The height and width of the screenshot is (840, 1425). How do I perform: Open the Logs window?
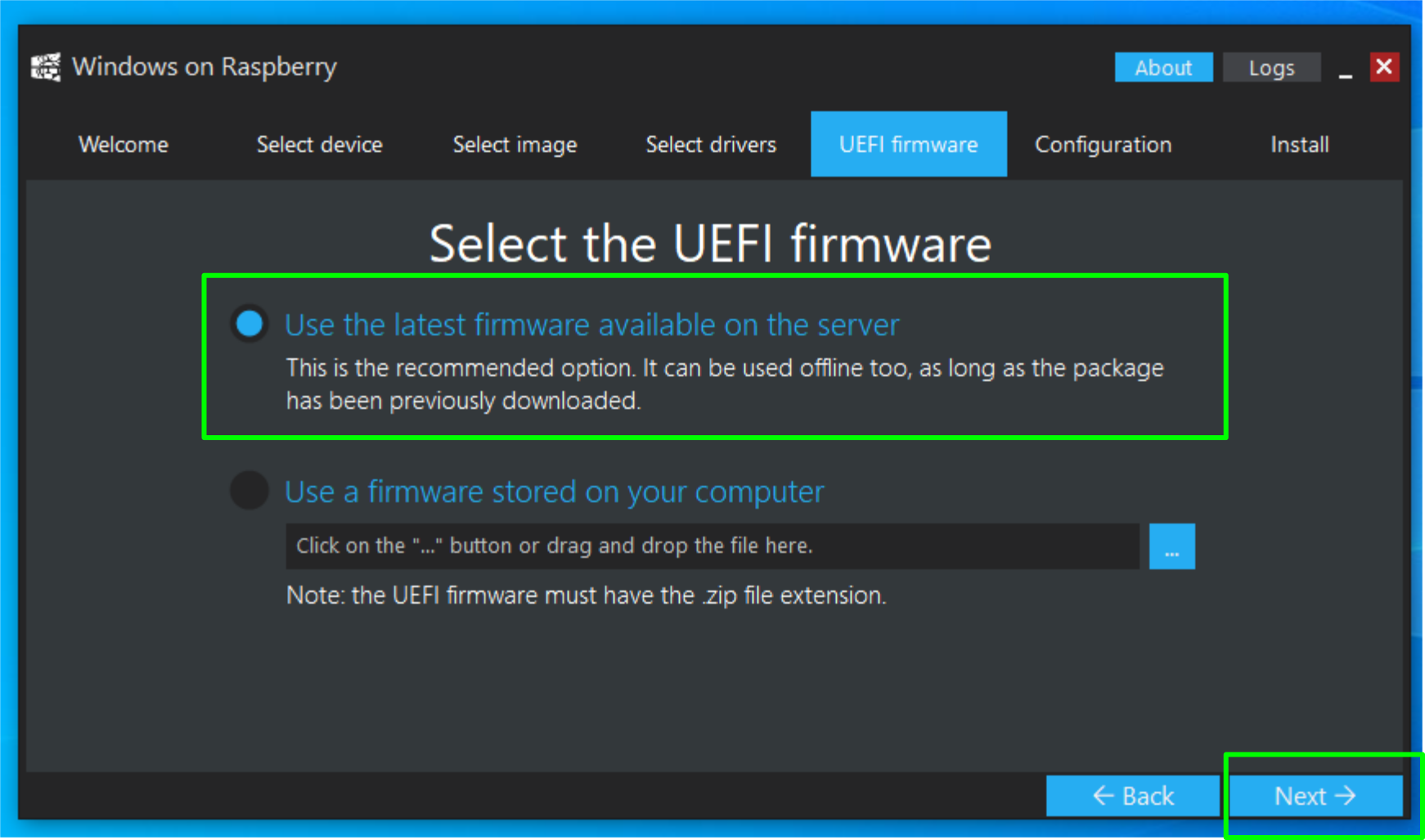coord(1270,68)
